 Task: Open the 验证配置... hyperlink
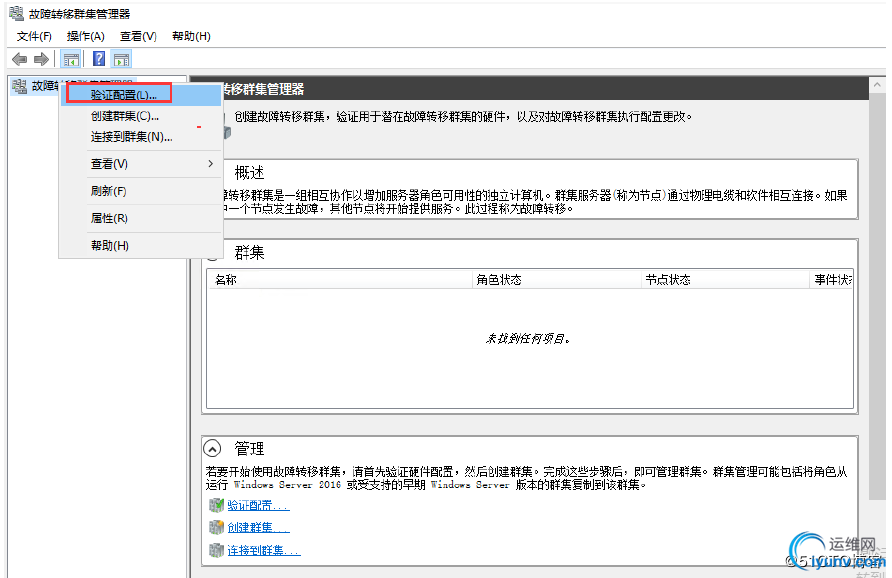tap(258, 505)
